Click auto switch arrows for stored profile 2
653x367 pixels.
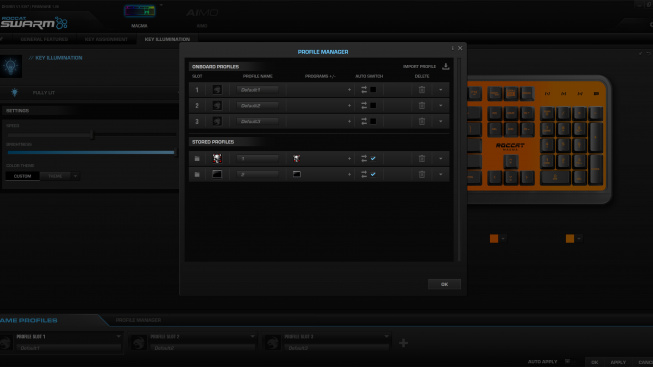pyautogui.click(x=364, y=174)
